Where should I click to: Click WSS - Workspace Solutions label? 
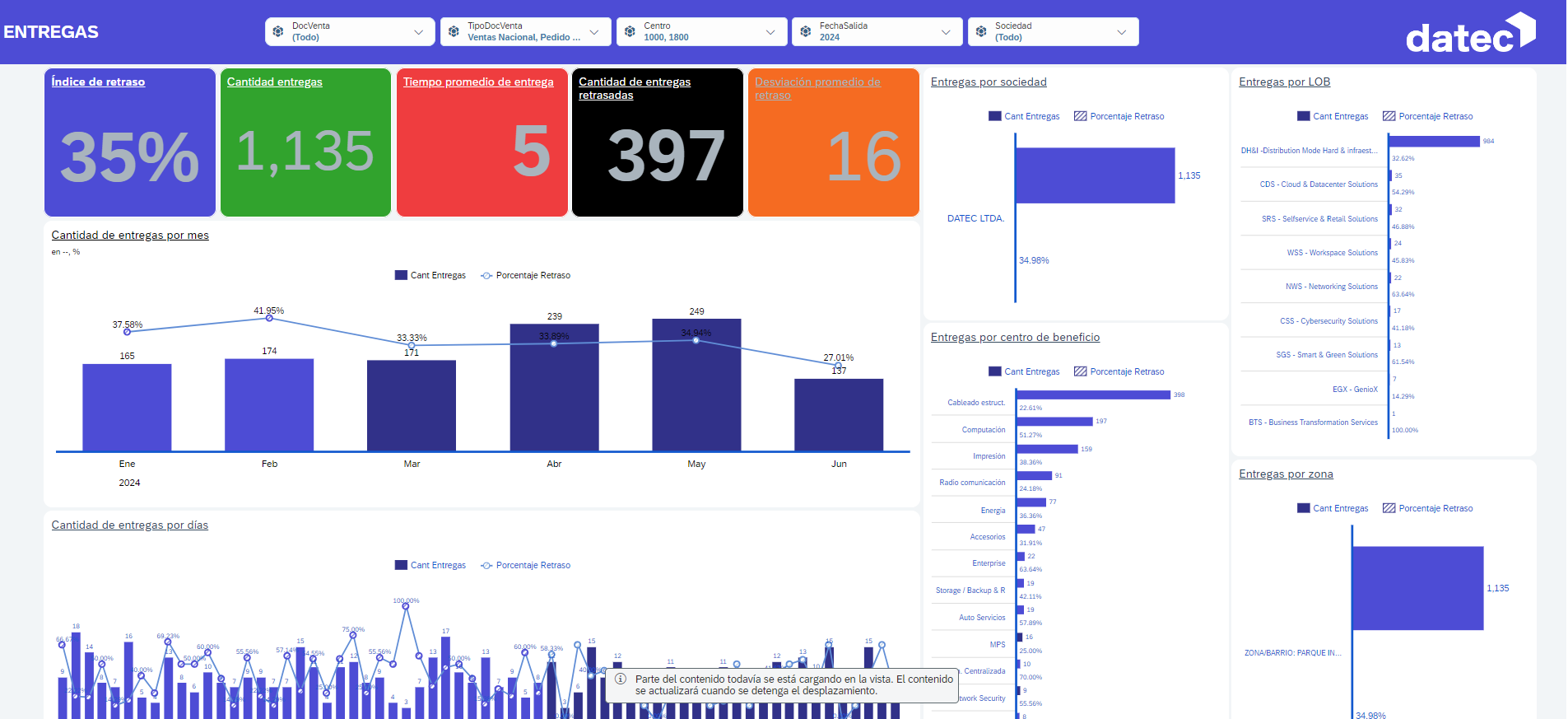click(x=1333, y=253)
